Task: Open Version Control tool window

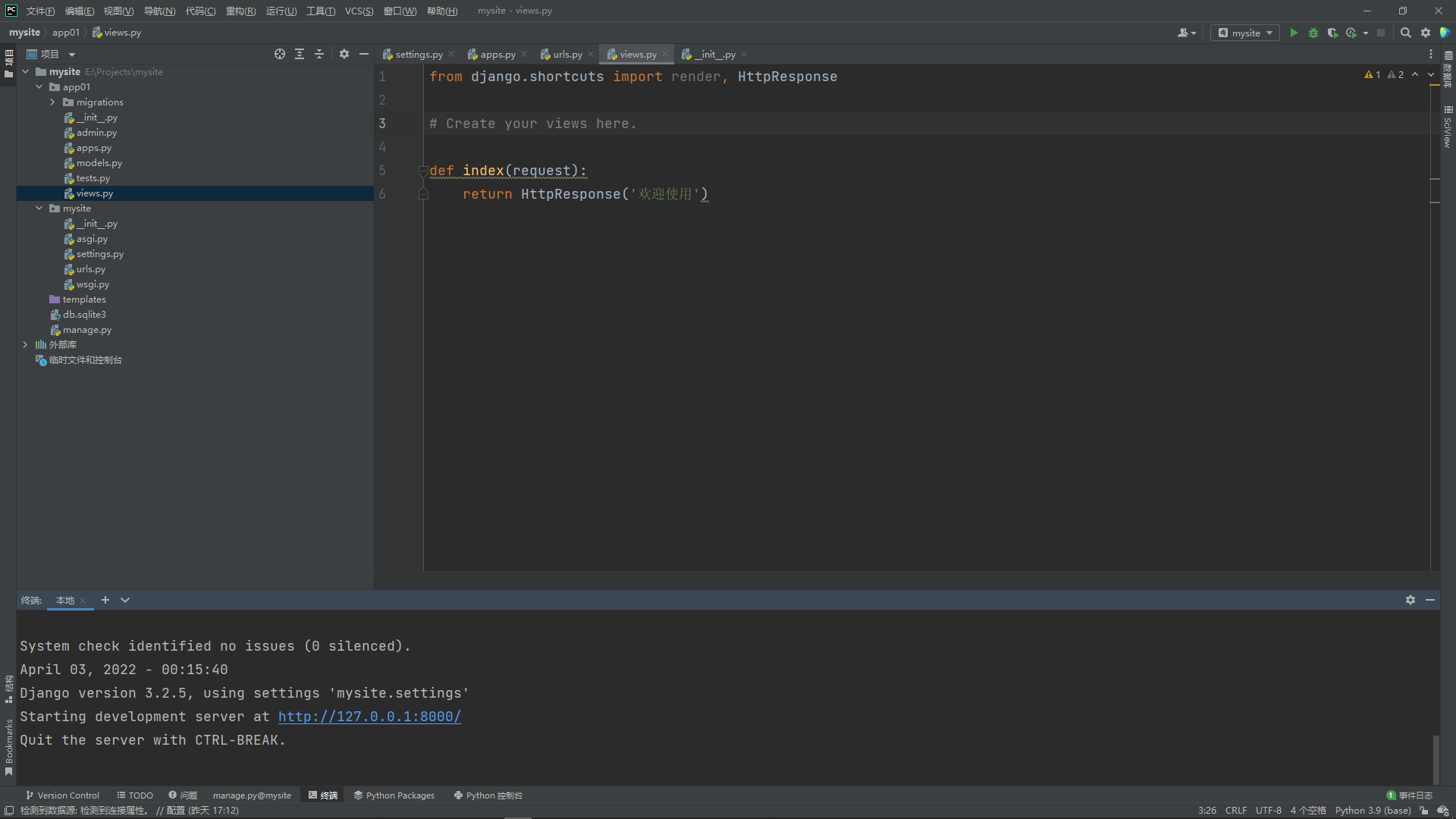Action: coord(62,795)
